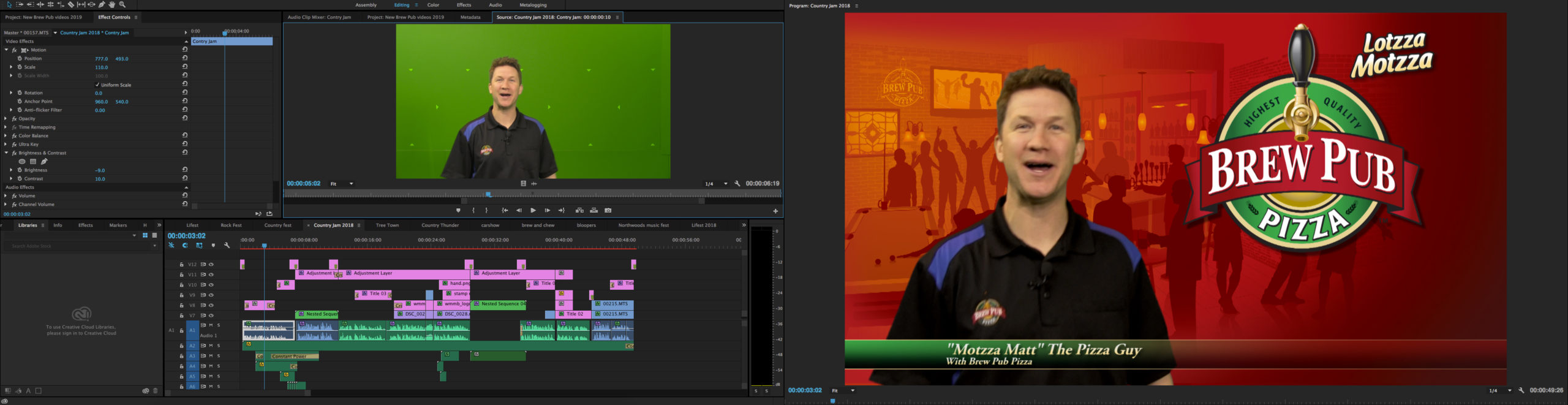Open Timeline Display Settings wrench

coord(227,245)
